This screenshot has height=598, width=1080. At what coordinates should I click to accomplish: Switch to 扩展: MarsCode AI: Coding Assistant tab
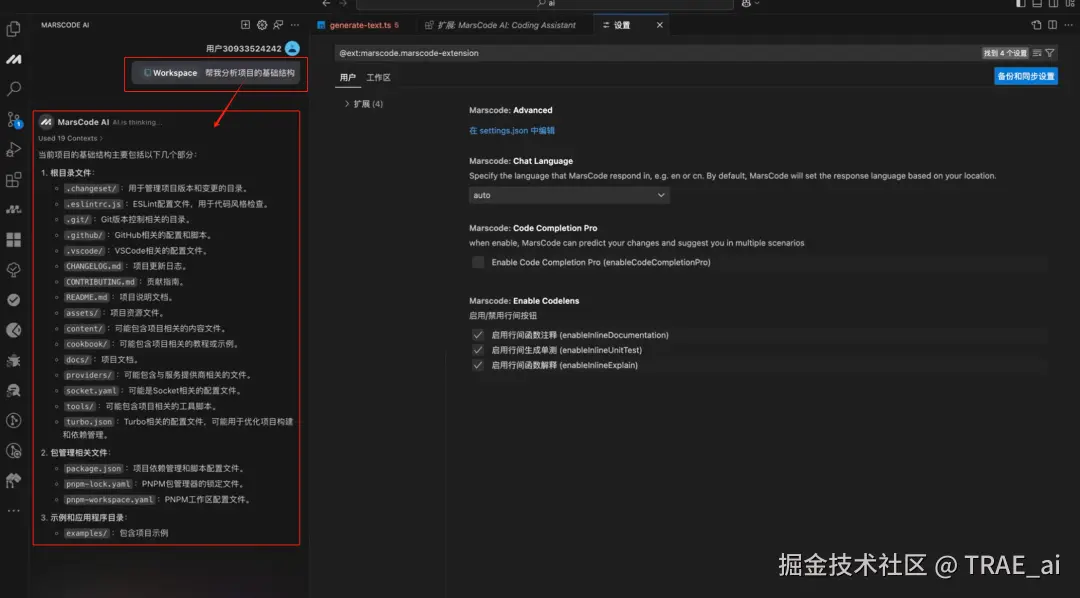[507, 25]
